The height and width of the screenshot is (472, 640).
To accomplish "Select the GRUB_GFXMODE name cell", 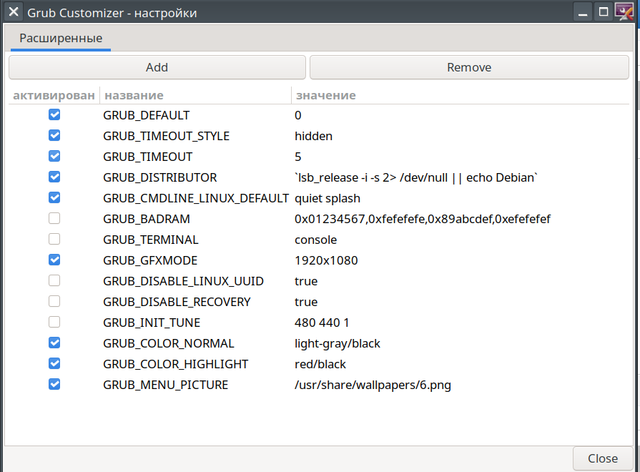I will click(150, 260).
